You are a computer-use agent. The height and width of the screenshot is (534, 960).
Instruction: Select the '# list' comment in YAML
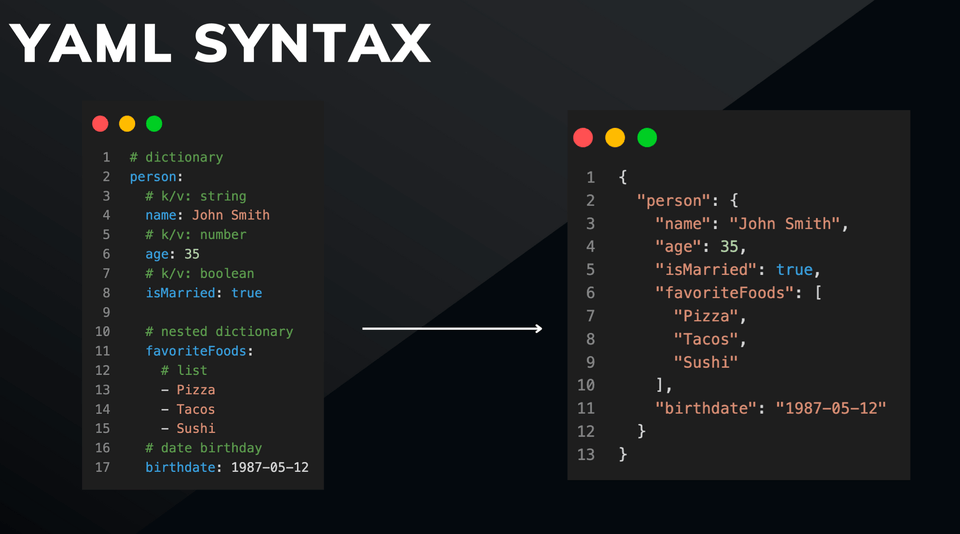184,370
